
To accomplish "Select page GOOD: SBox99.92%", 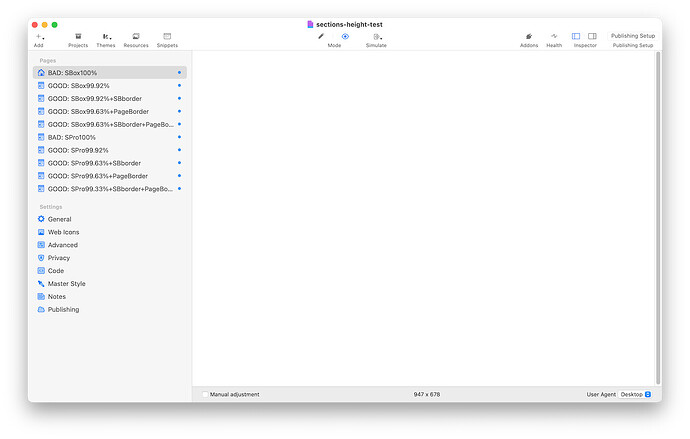I will click(x=110, y=85).
